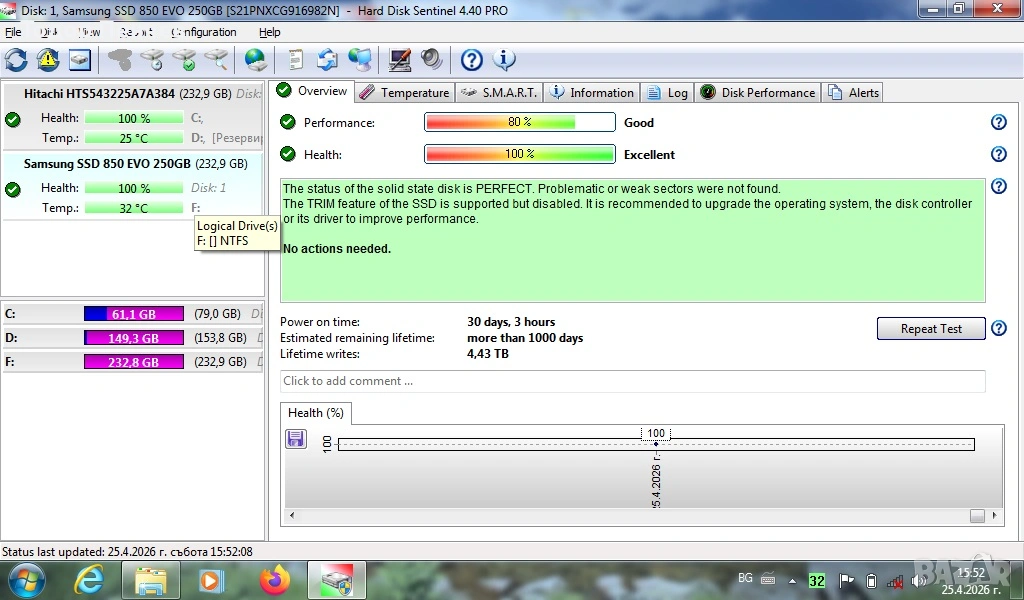Click the "Click to add comment" field
This screenshot has width=1024, height=600.
(632, 381)
